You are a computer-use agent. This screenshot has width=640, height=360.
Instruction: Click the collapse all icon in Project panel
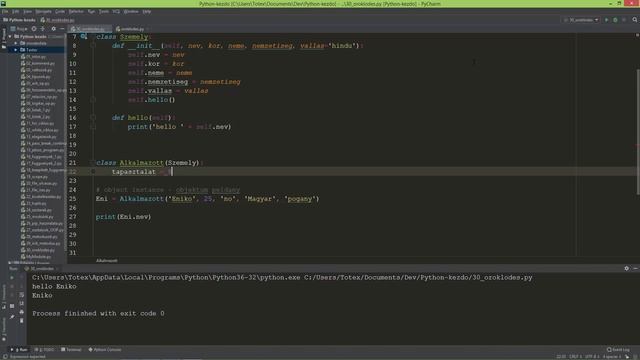(x=42, y=29)
